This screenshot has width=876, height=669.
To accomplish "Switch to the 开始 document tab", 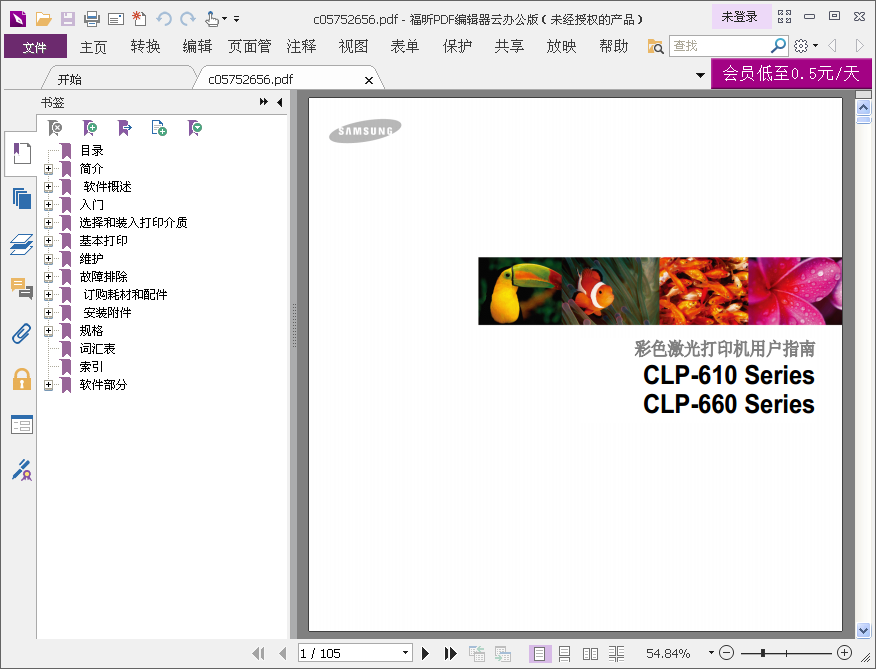I will [x=70, y=80].
